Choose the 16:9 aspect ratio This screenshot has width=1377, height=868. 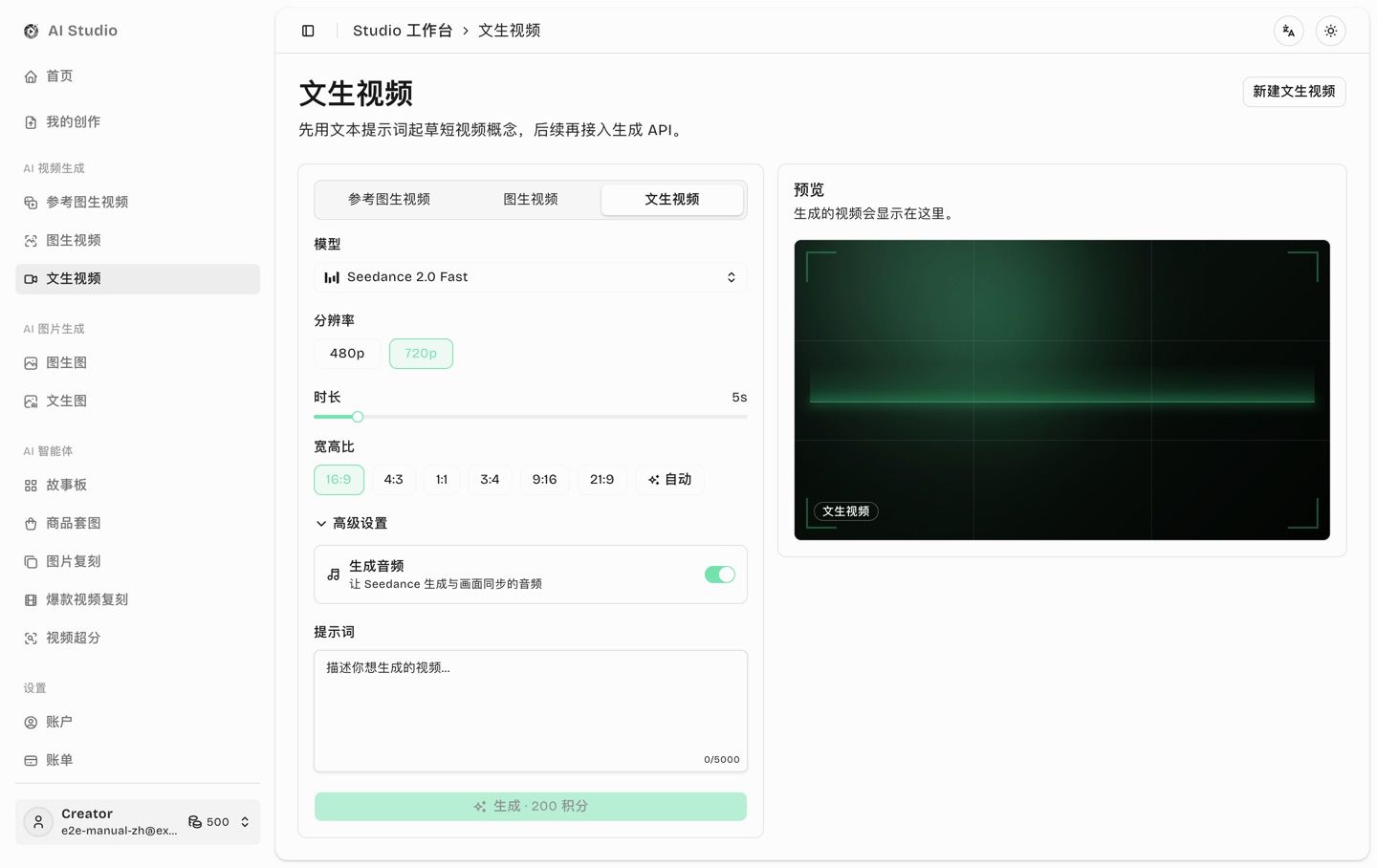pyautogui.click(x=339, y=480)
